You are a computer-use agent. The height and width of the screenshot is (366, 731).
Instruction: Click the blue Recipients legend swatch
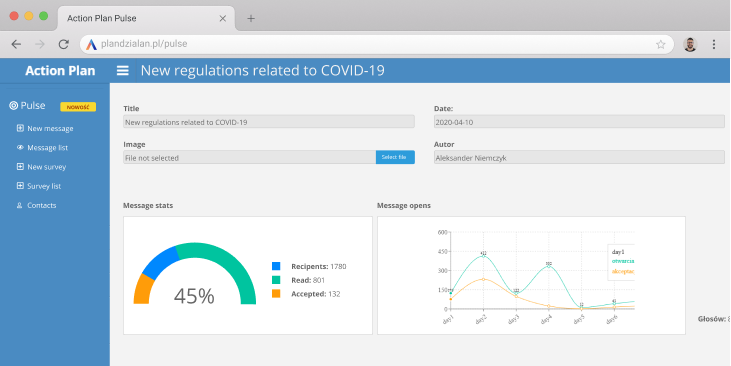tap(276, 266)
